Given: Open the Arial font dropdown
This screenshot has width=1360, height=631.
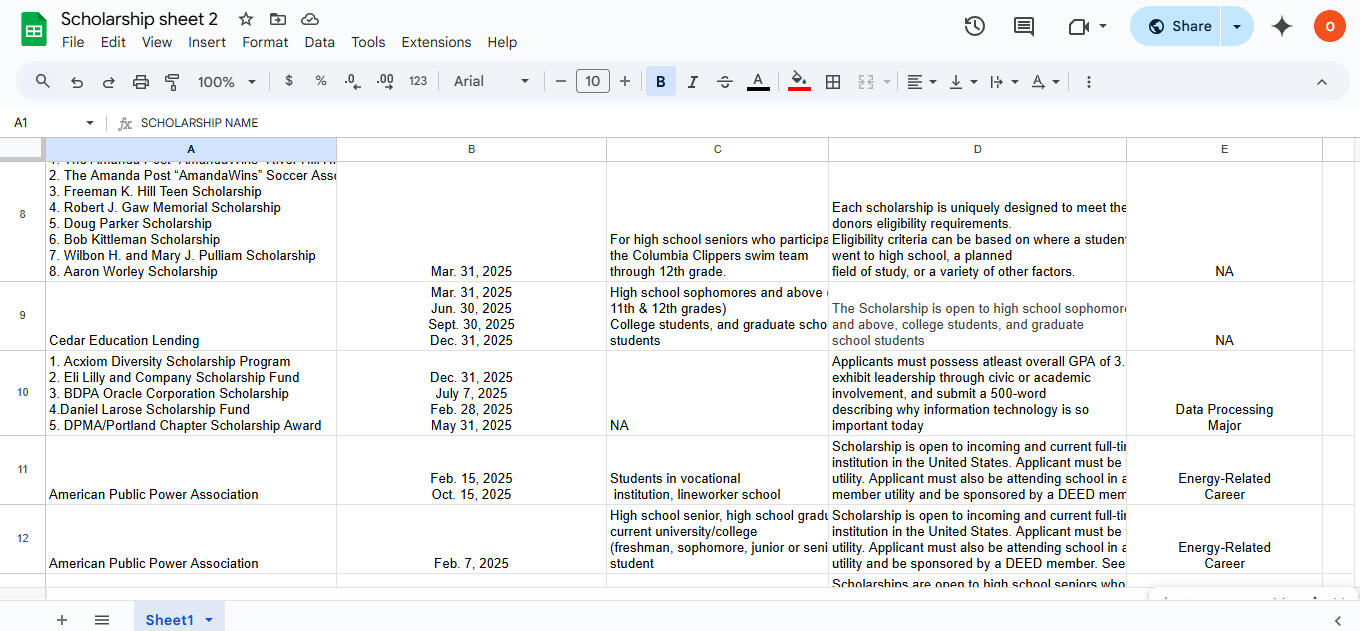Looking at the screenshot, I should (x=491, y=82).
